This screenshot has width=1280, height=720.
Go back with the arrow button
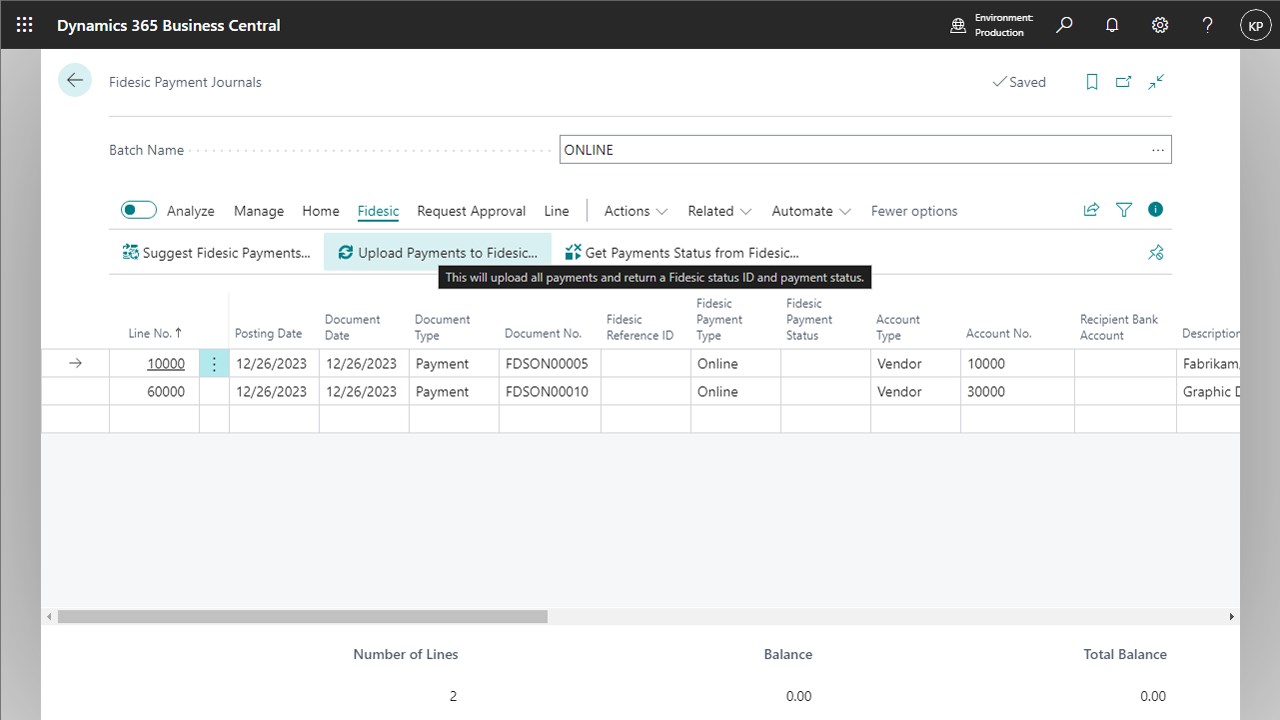75,81
